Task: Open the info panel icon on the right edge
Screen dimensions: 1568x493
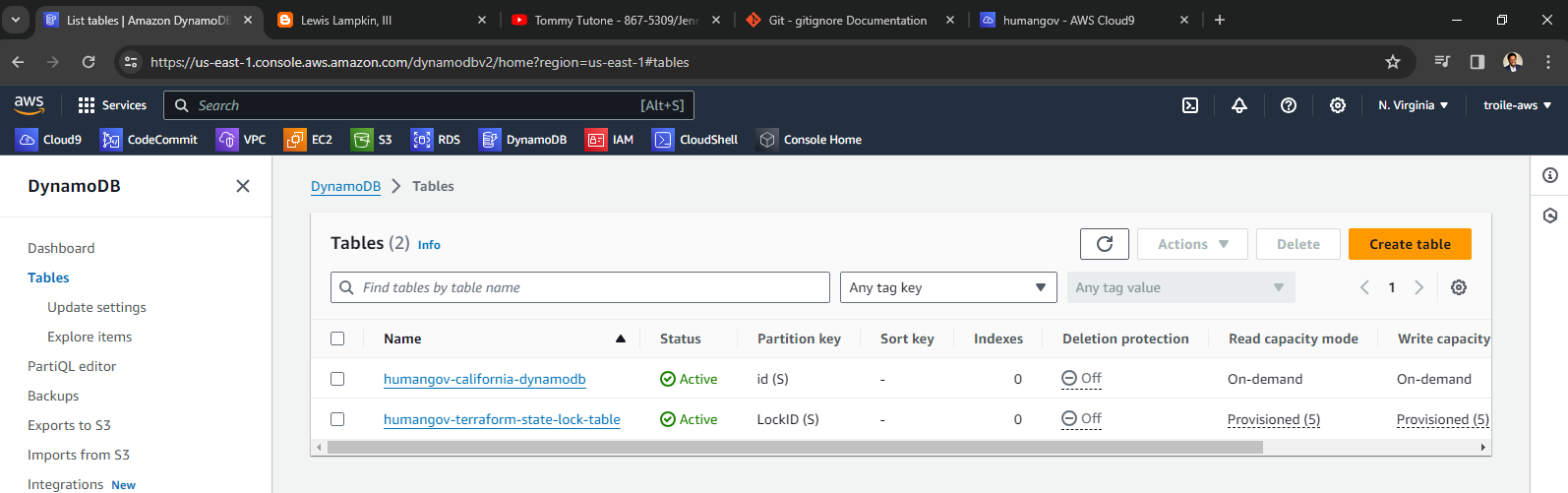Action: 1550,175
